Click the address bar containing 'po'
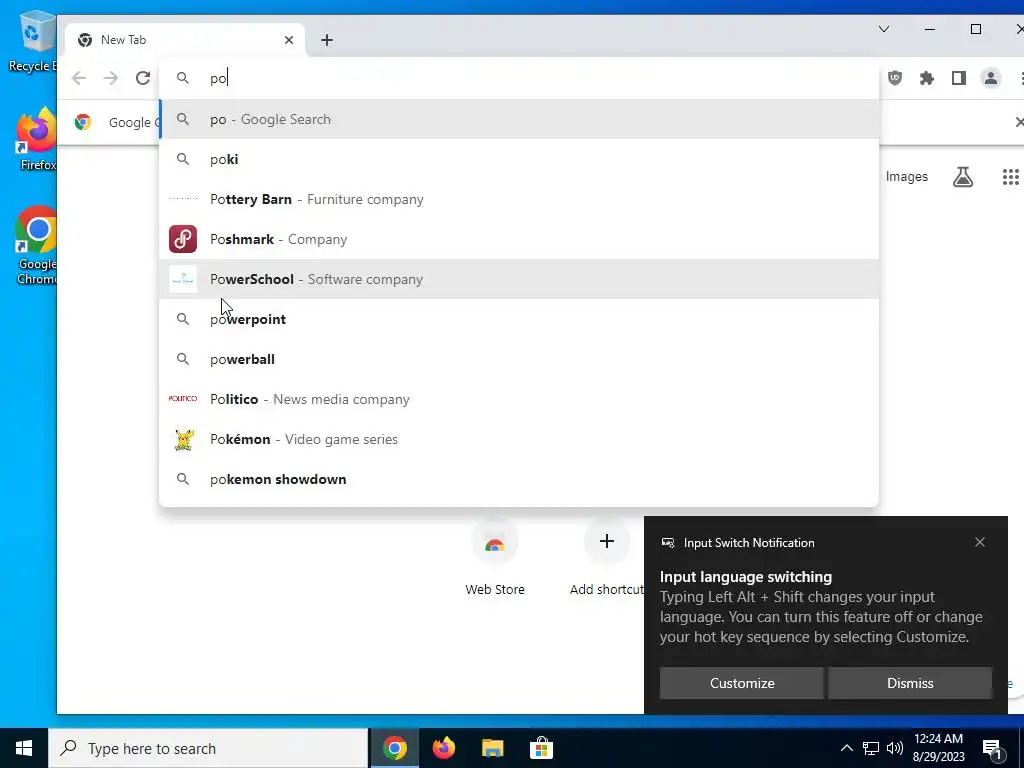Viewport: 1024px width, 768px height. pos(519,78)
